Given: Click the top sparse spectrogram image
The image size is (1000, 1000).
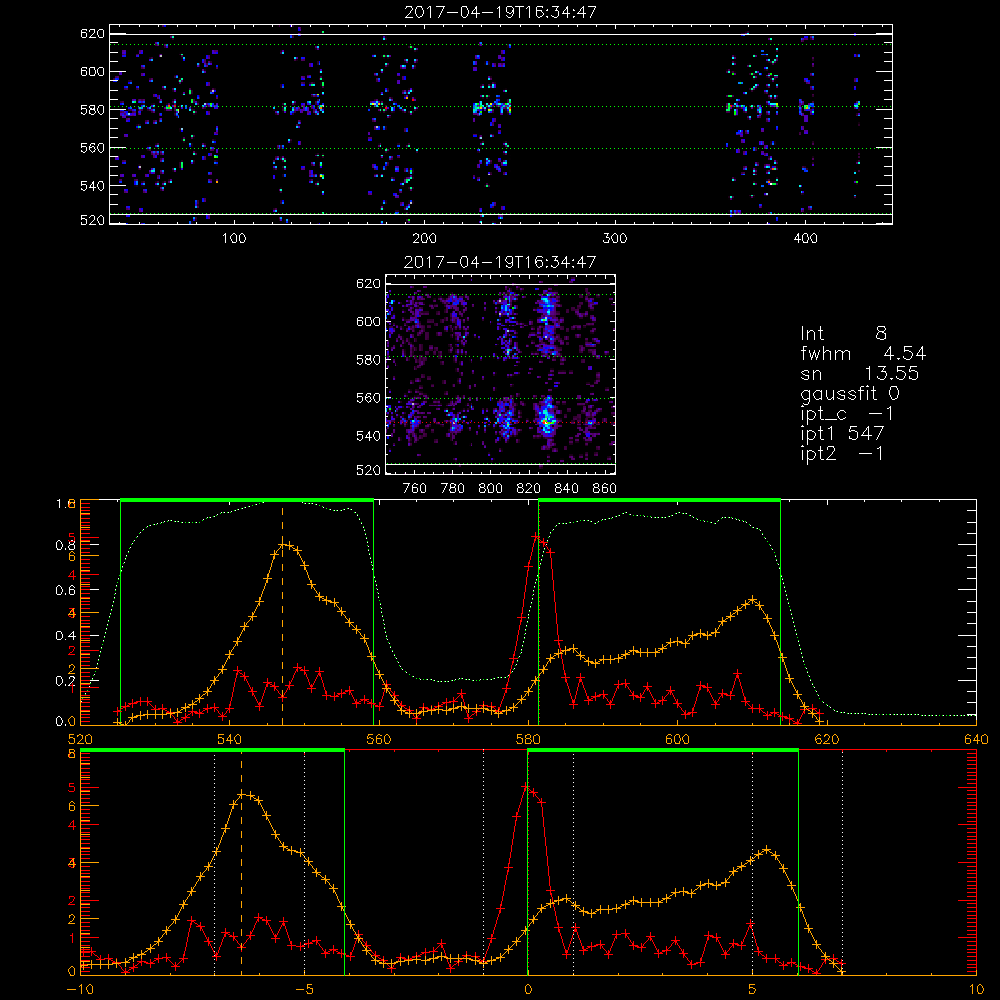Looking at the screenshot, I should [501, 124].
